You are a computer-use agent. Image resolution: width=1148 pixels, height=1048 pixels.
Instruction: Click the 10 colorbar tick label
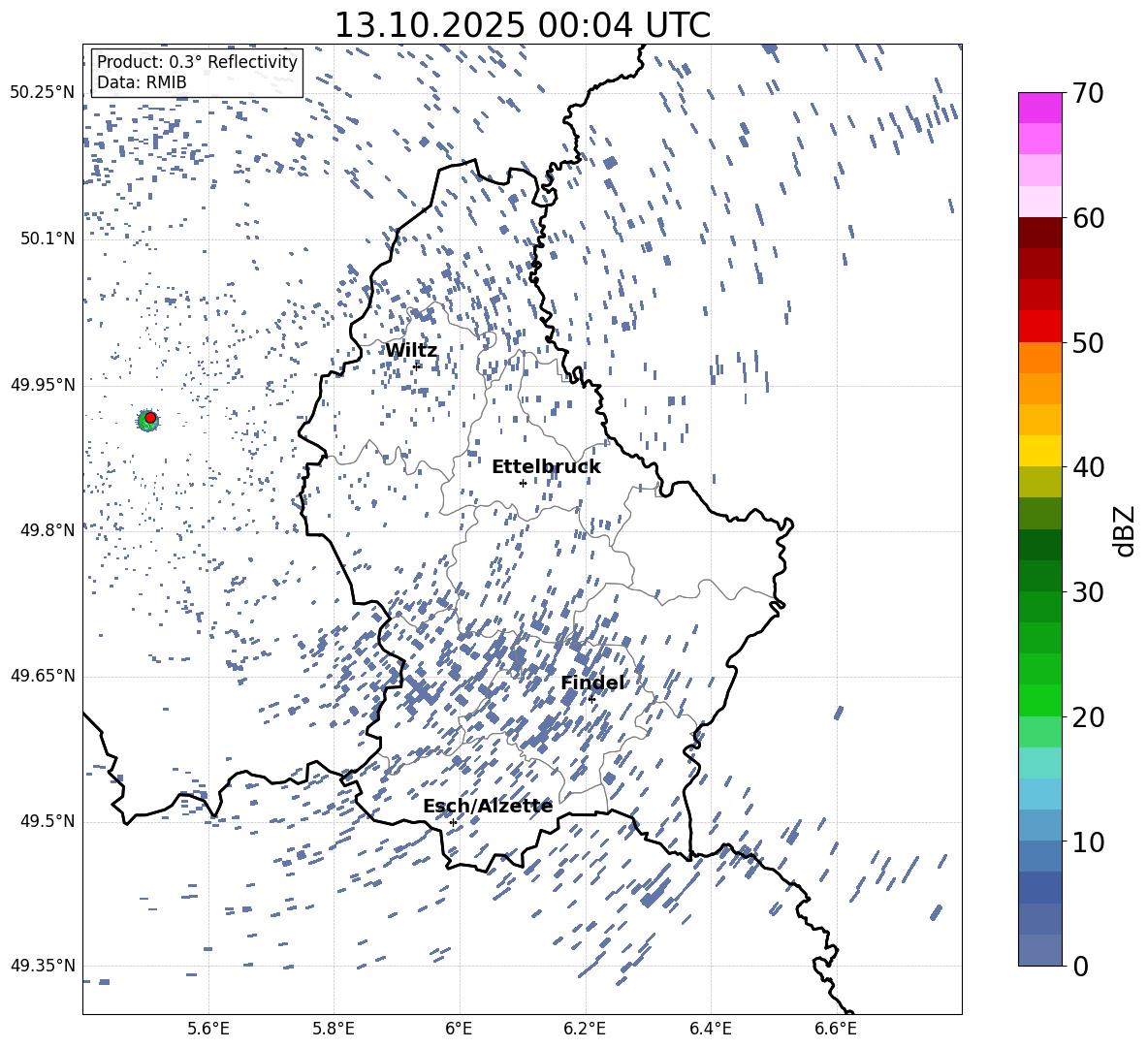point(1088,842)
